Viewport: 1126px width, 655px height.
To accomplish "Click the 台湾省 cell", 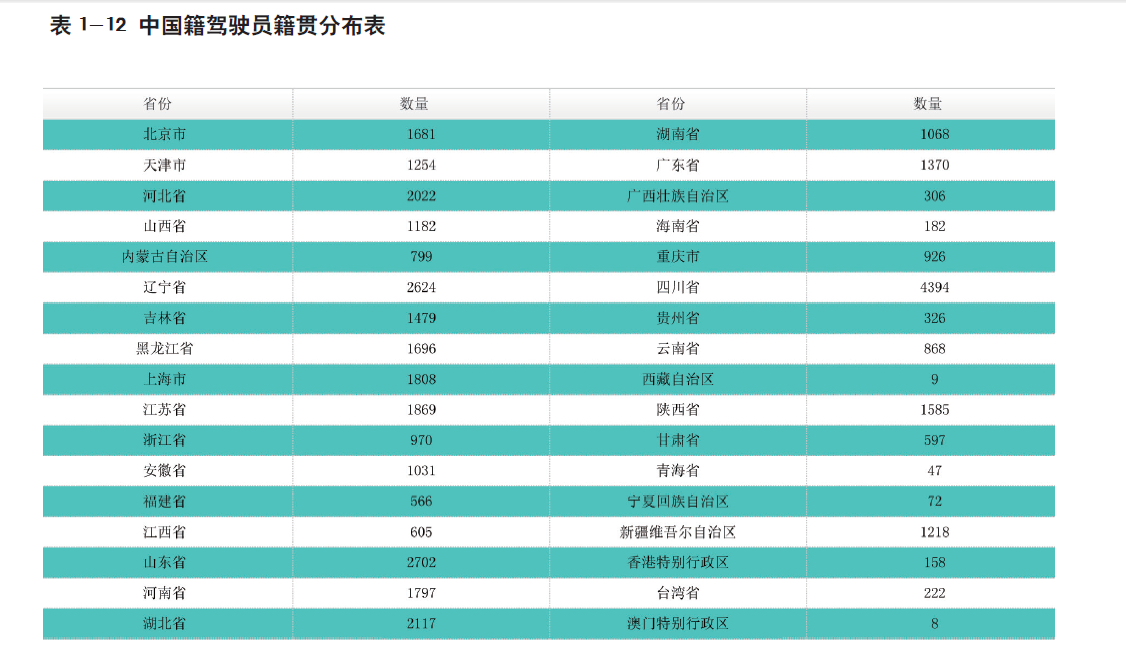I will point(677,593).
